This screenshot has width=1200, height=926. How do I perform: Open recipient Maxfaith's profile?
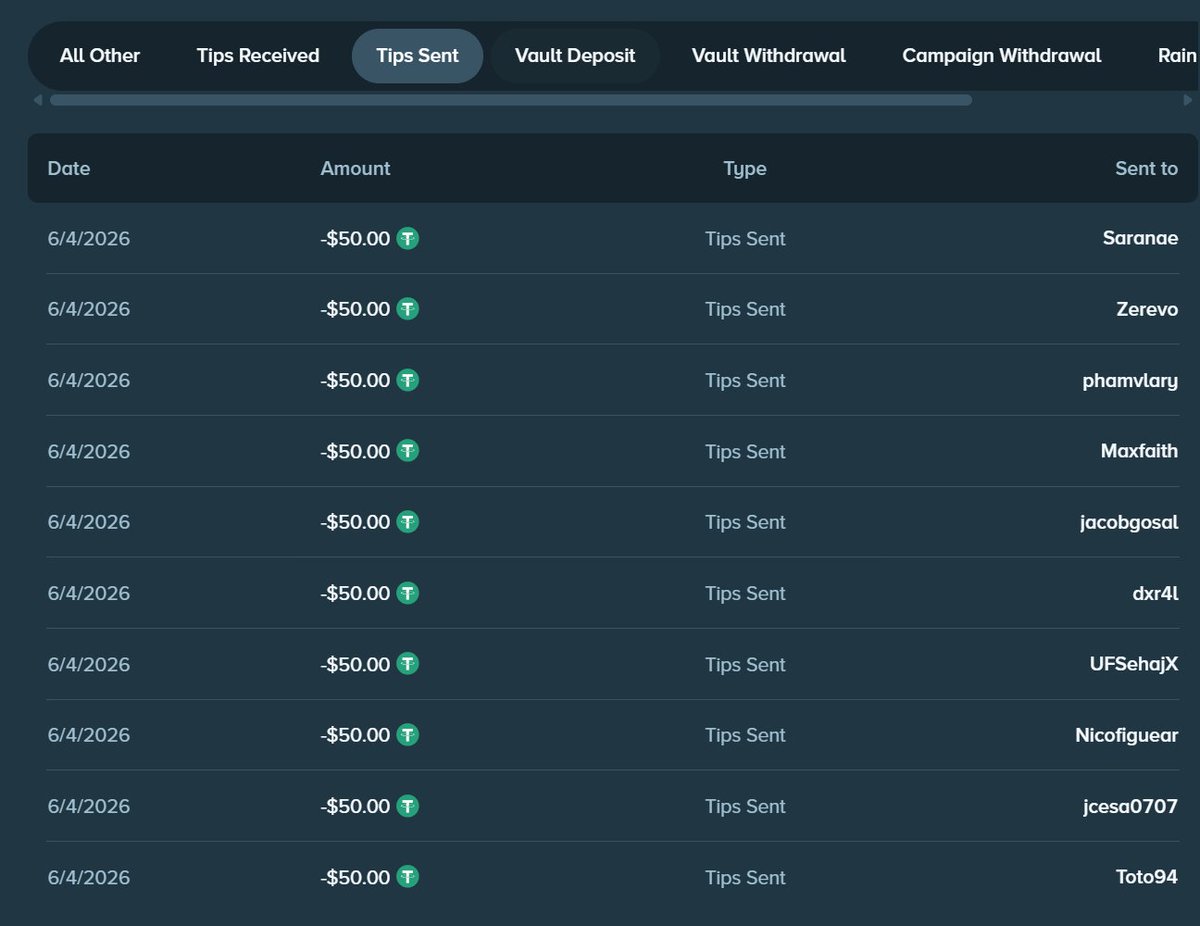tap(1139, 451)
